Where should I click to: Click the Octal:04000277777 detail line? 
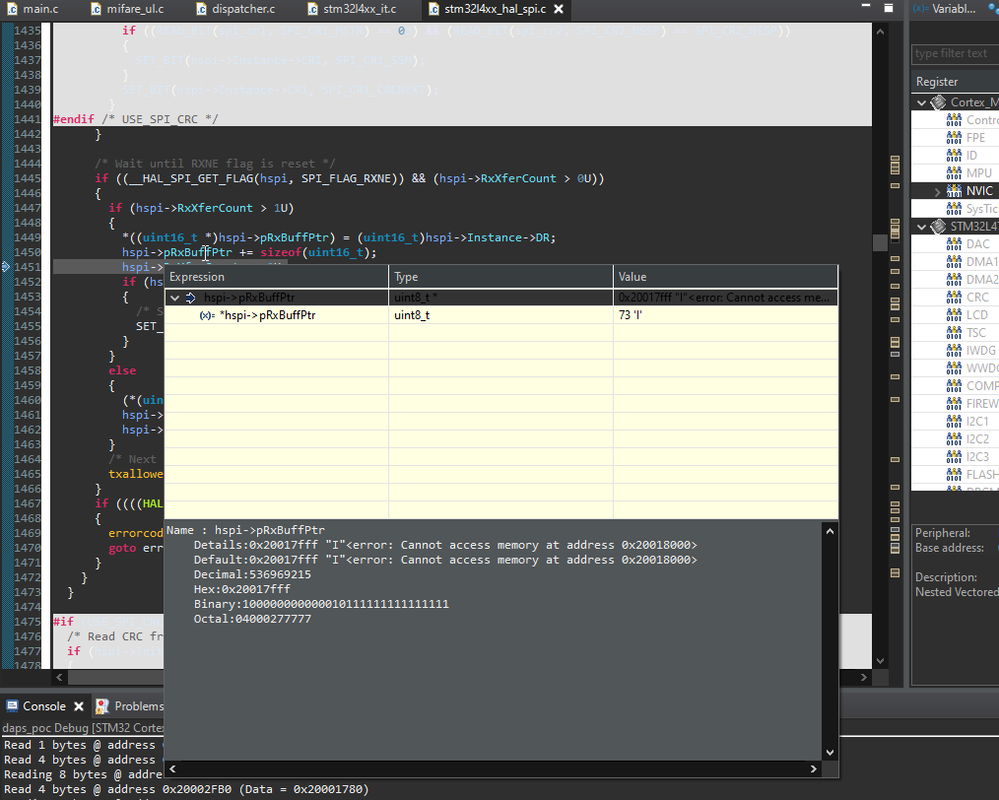click(x=252, y=619)
